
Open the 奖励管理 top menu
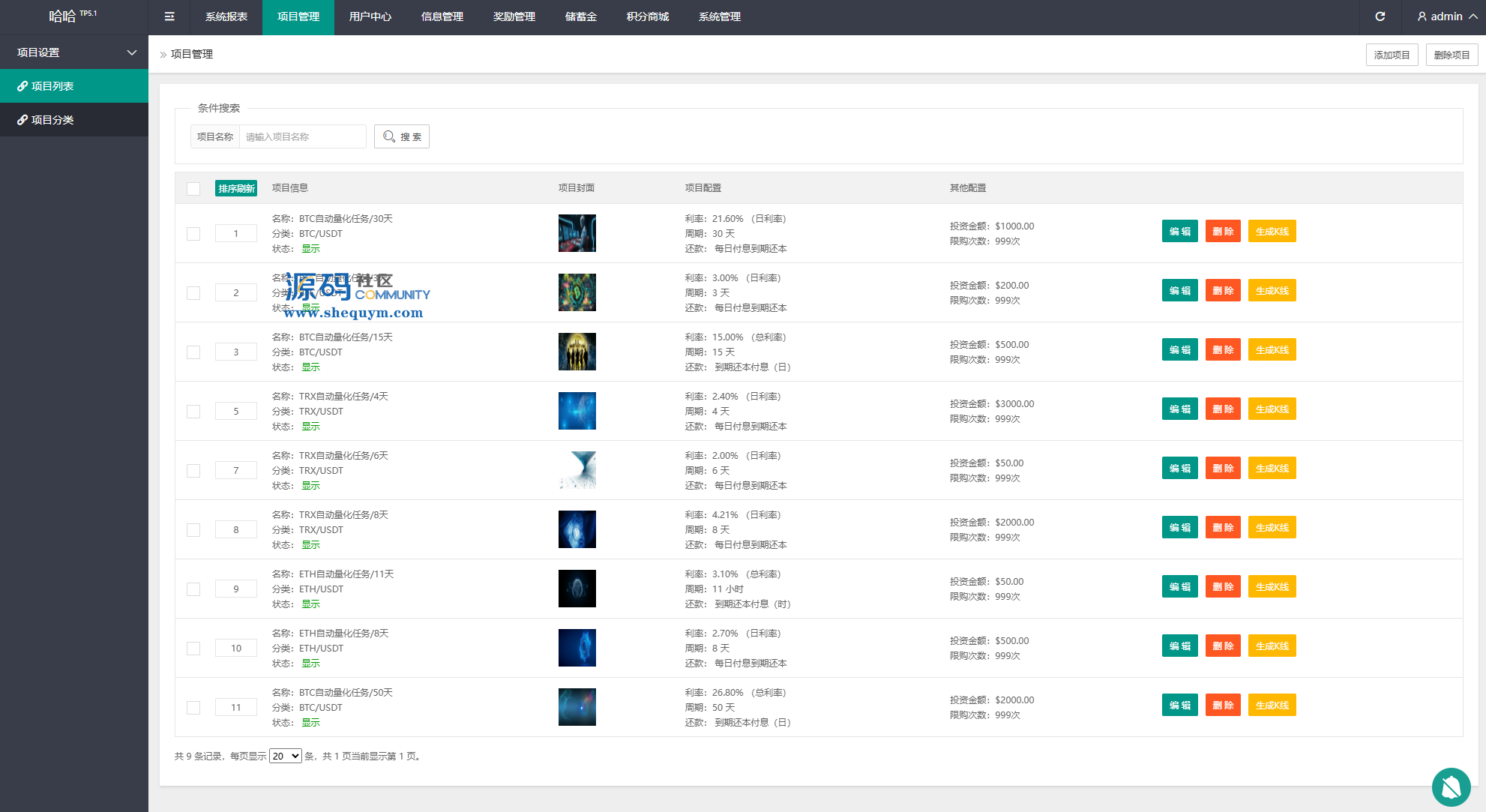[x=514, y=16]
